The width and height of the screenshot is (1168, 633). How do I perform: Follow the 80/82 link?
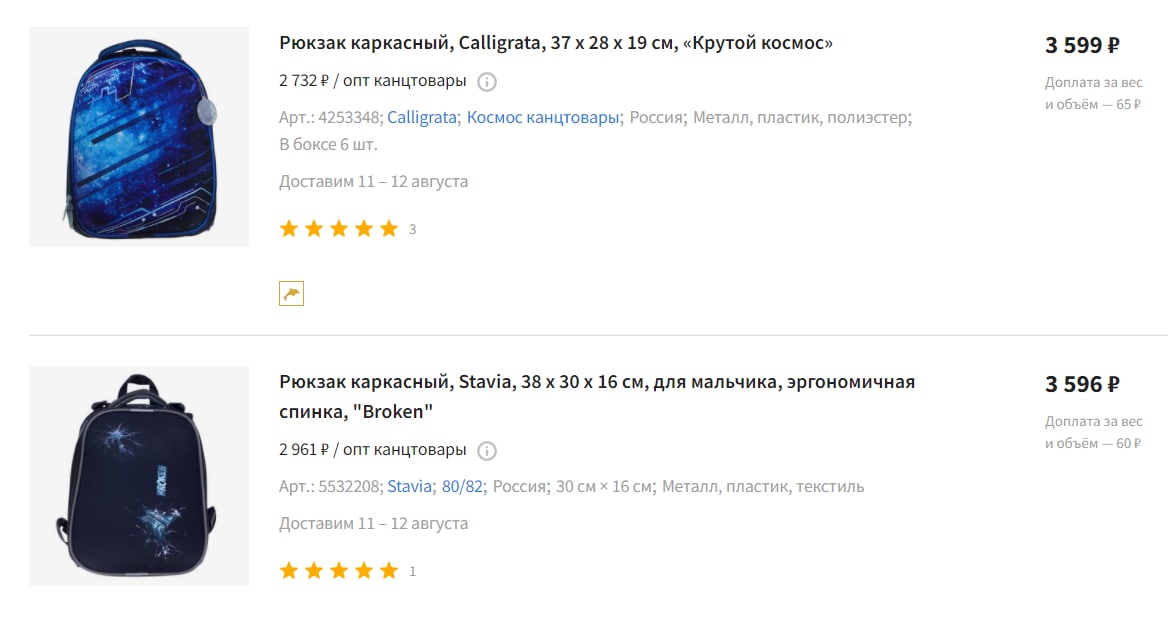(x=463, y=486)
